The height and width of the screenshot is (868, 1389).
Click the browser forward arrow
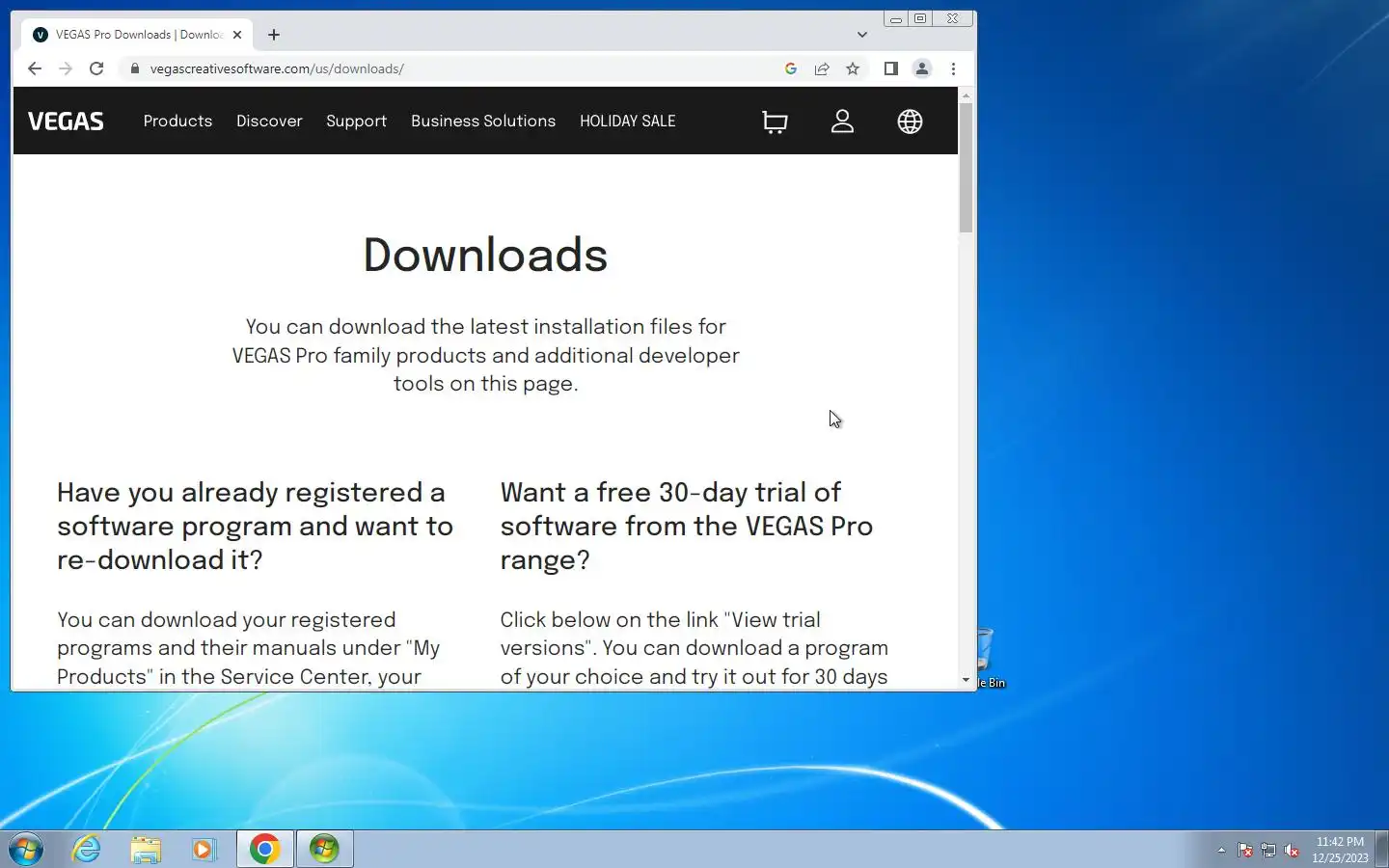[x=66, y=68]
